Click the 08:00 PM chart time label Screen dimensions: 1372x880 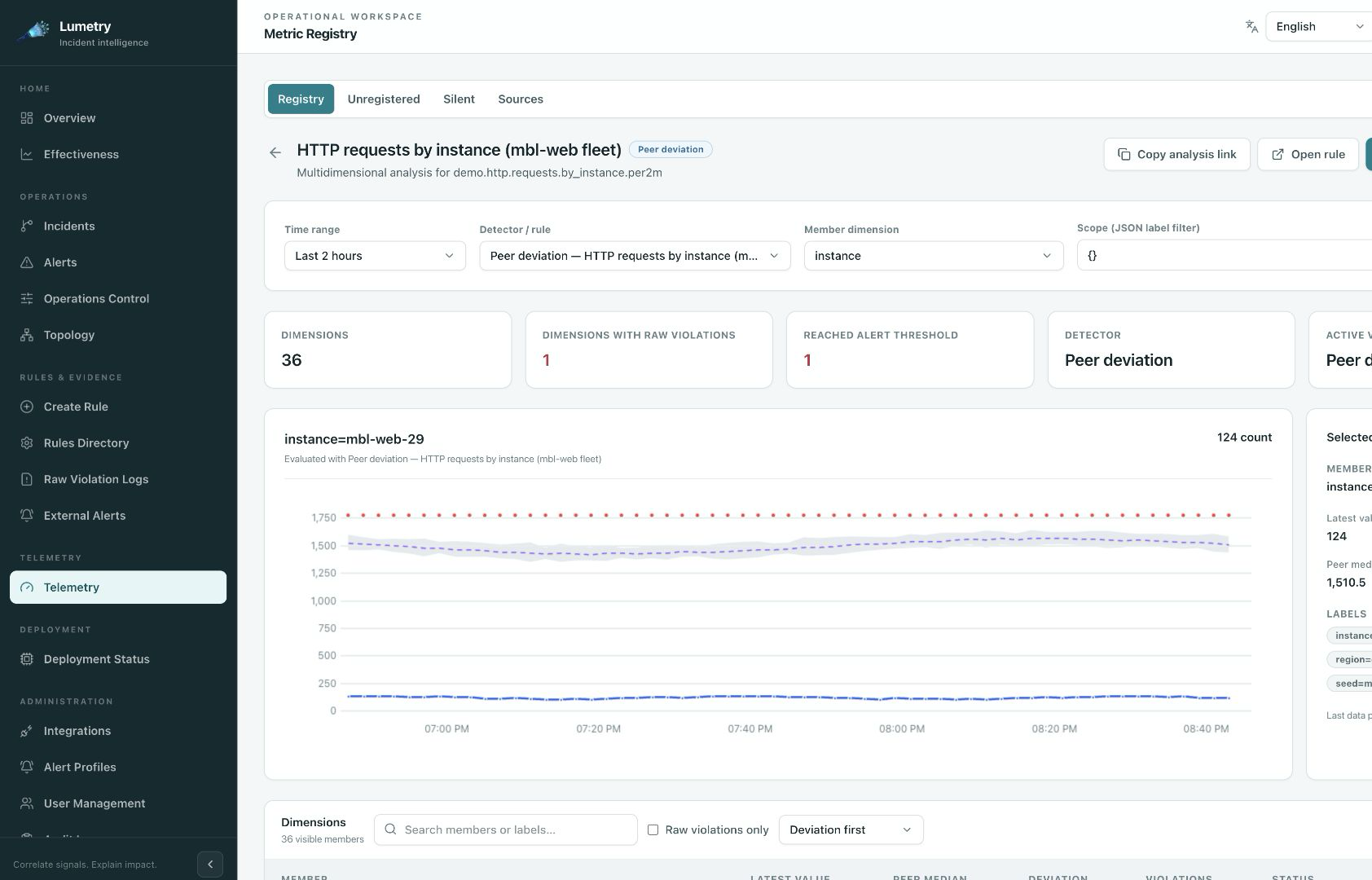[x=901, y=728]
